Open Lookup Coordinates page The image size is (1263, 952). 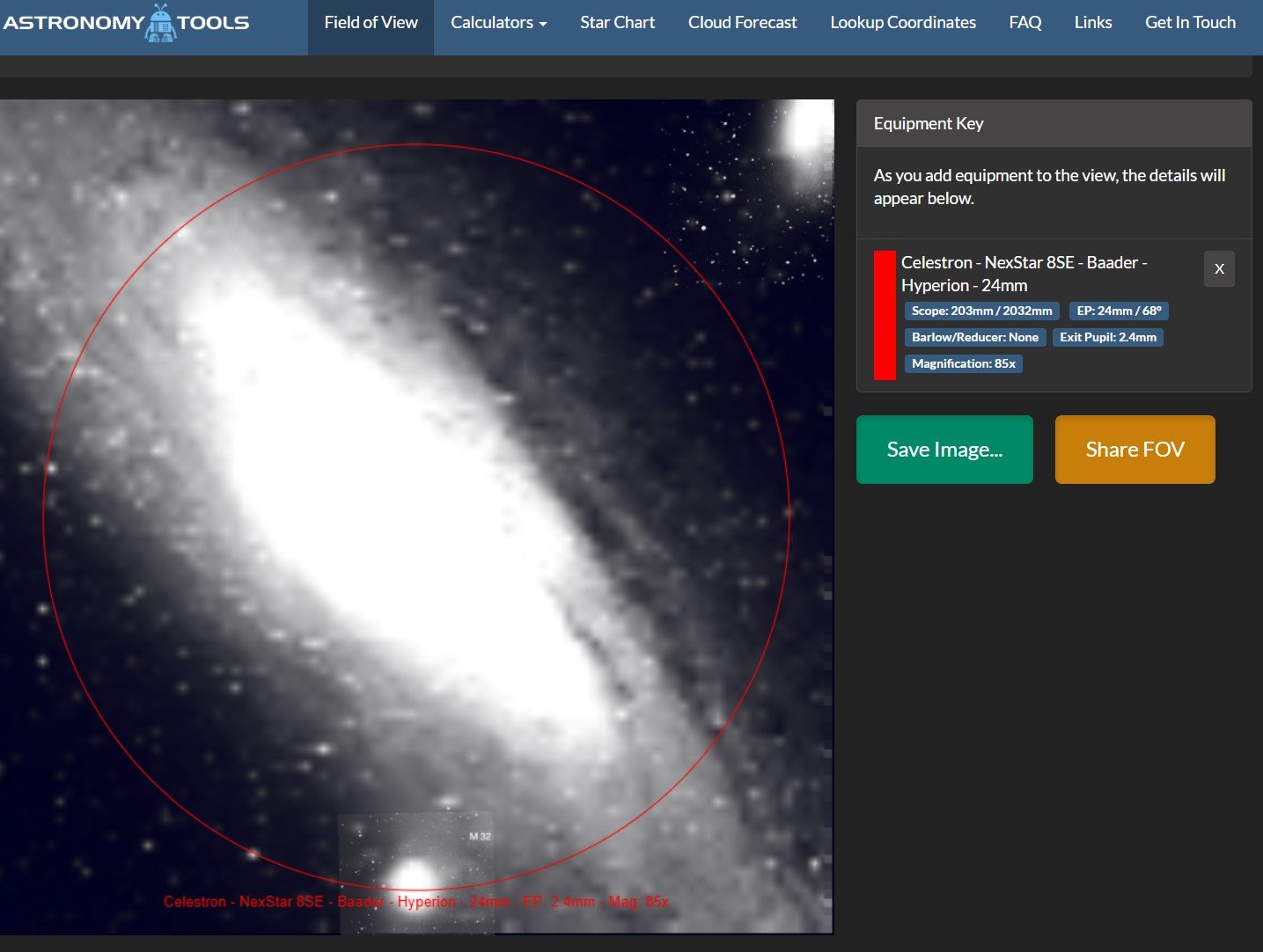pyautogui.click(x=903, y=23)
